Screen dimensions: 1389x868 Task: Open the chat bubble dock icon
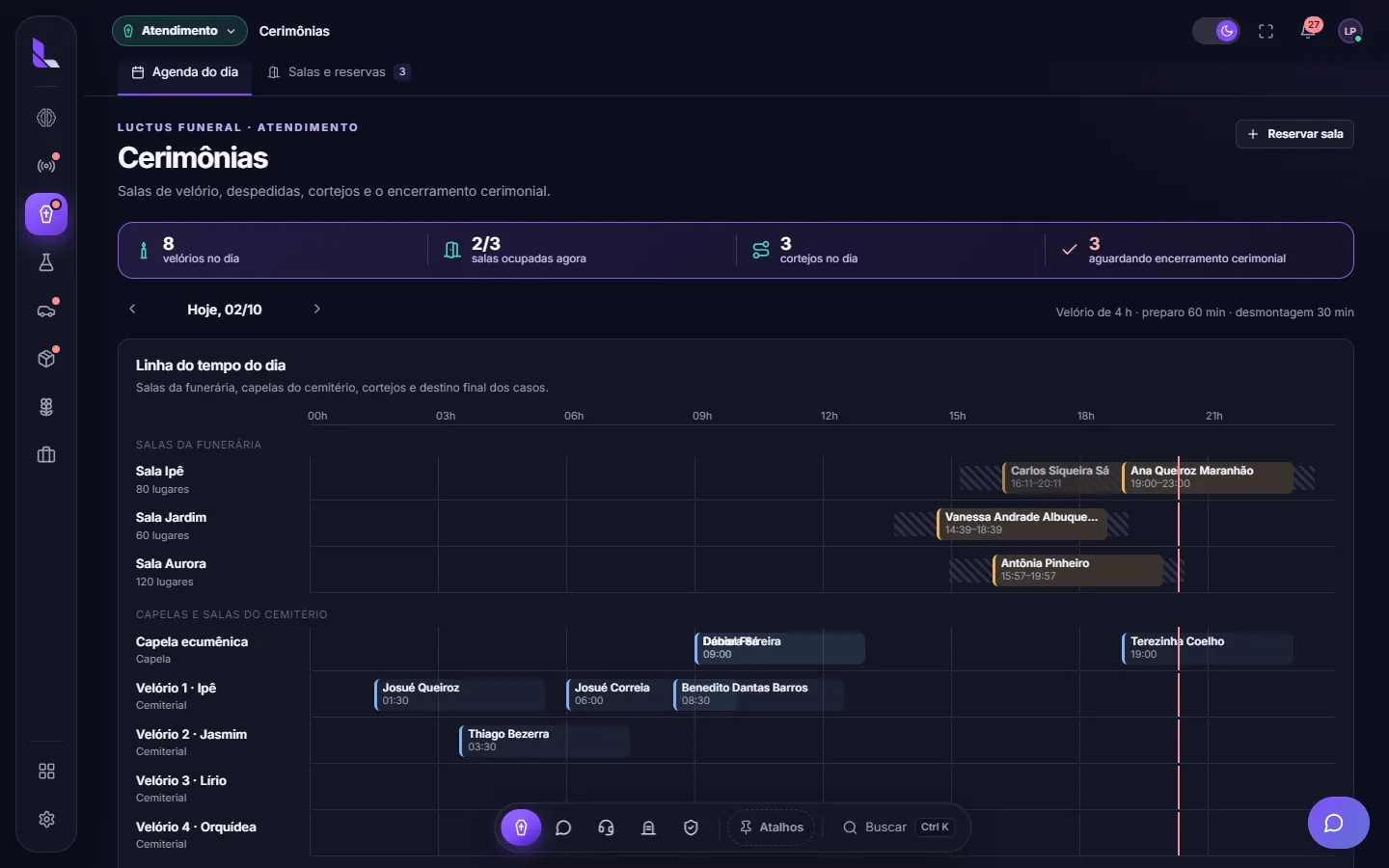[563, 827]
